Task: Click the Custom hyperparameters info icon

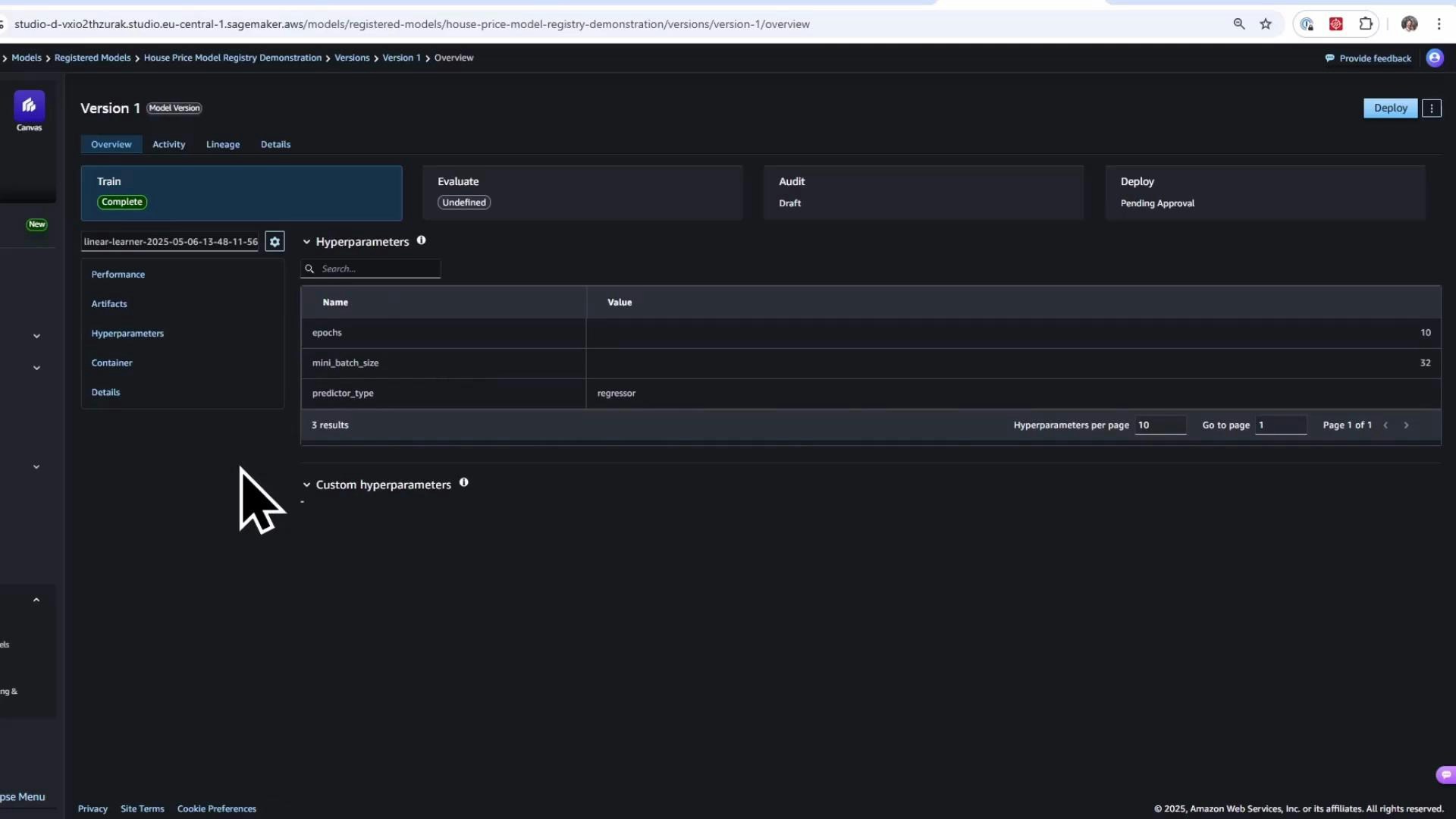Action: coord(464,482)
